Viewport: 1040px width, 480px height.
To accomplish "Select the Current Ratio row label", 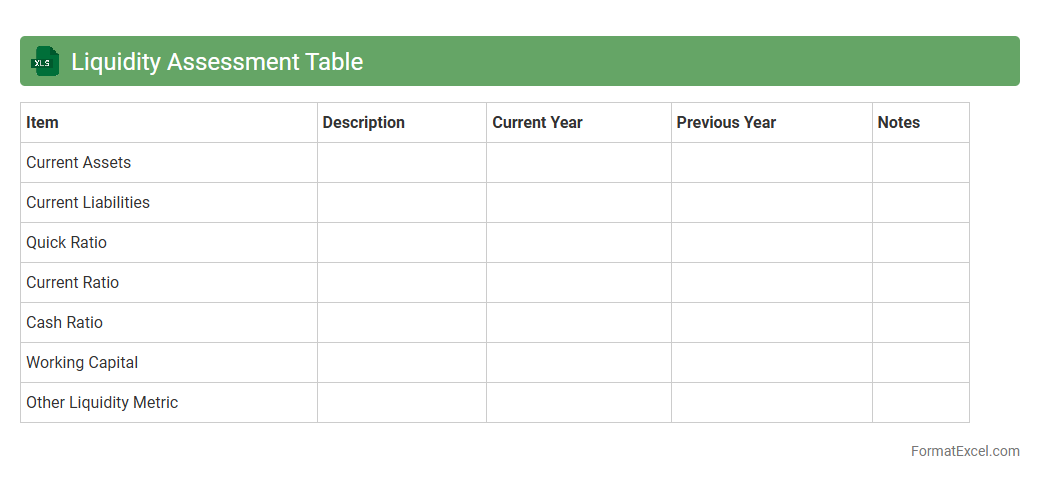I will point(72,282).
